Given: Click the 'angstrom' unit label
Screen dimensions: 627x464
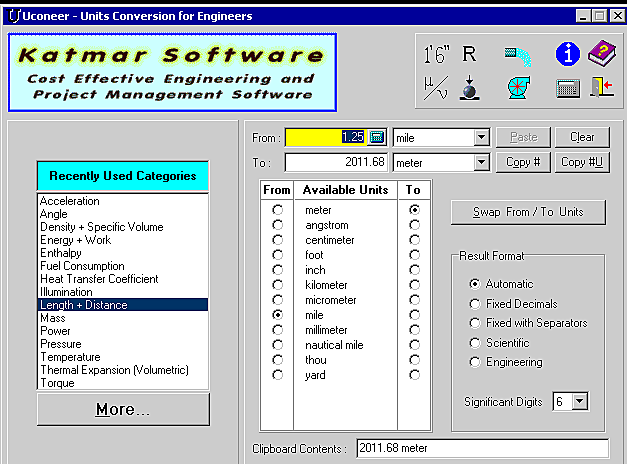Looking at the screenshot, I should click(327, 225).
